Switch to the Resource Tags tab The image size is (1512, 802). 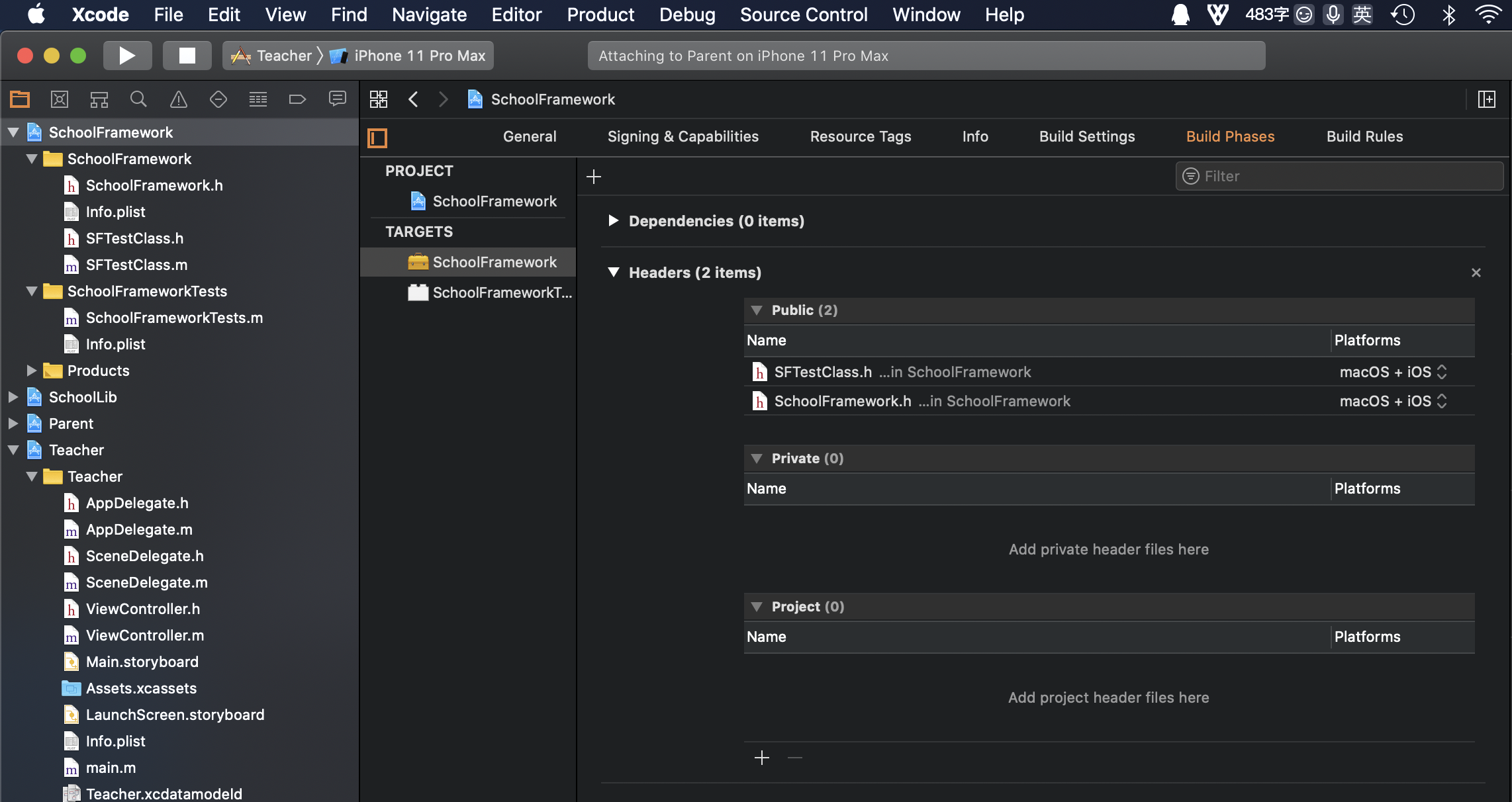(x=861, y=136)
